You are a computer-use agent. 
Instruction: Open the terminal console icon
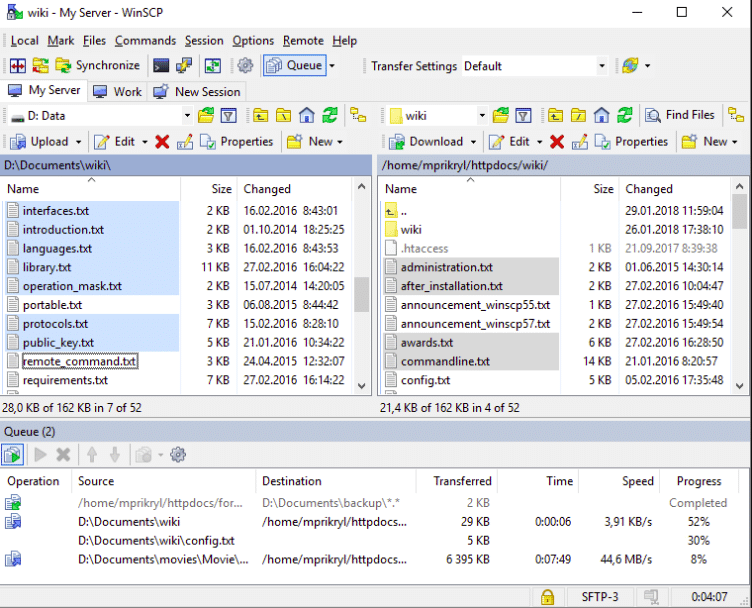pyautogui.click(x=161, y=65)
